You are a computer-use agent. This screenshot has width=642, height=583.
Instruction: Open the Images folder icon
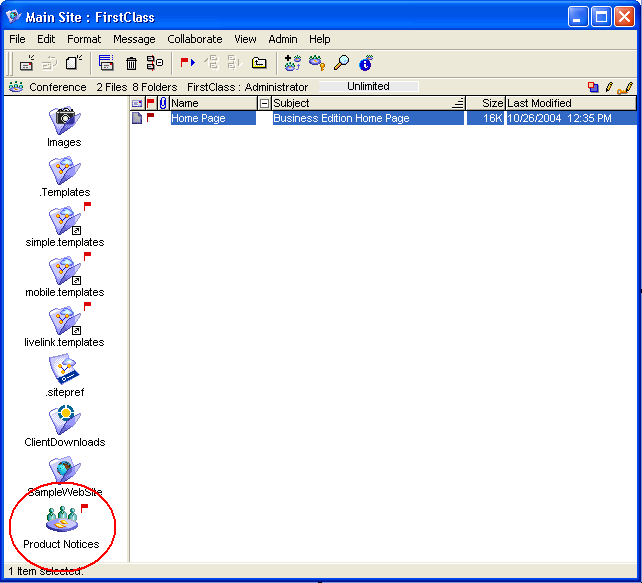click(64, 120)
